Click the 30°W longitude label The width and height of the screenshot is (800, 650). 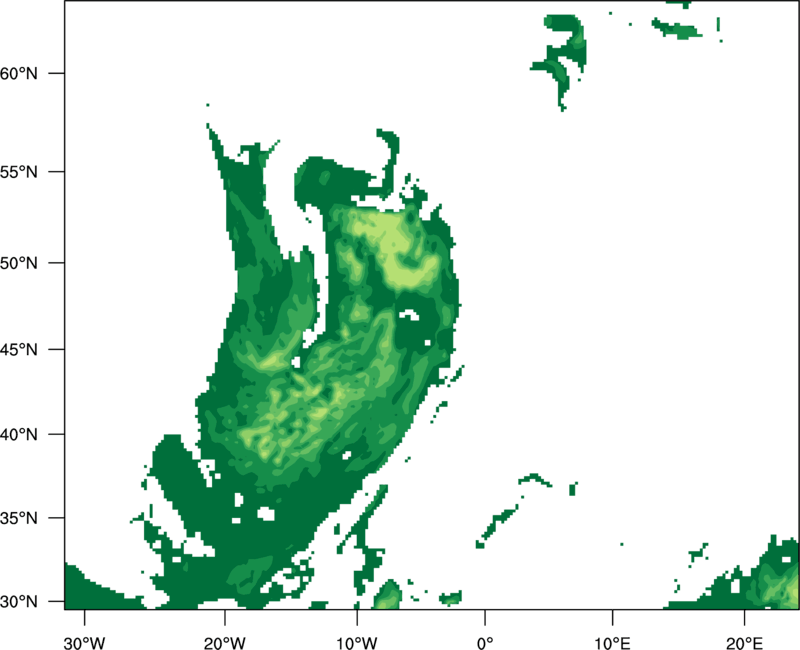[84, 643]
